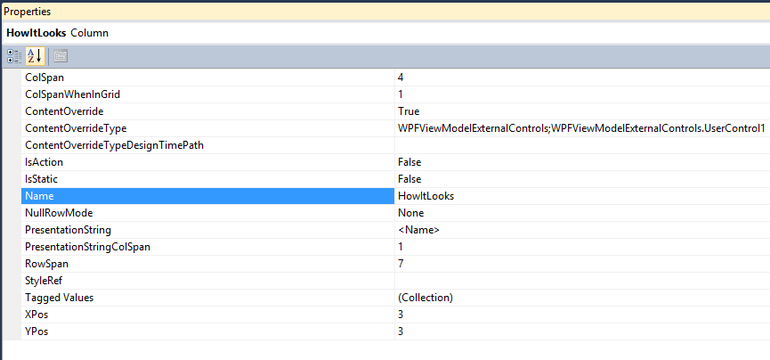
Task: Toggle the ContentOverride True value
Action: 582,111
